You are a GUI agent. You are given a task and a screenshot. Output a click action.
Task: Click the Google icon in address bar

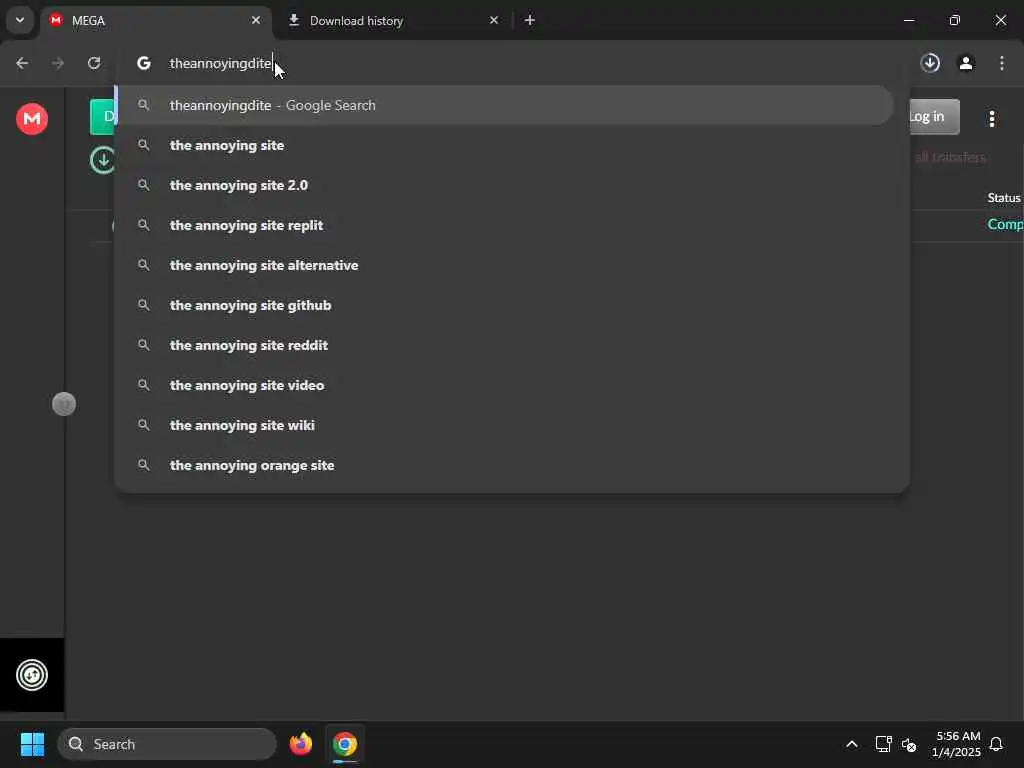(x=144, y=63)
